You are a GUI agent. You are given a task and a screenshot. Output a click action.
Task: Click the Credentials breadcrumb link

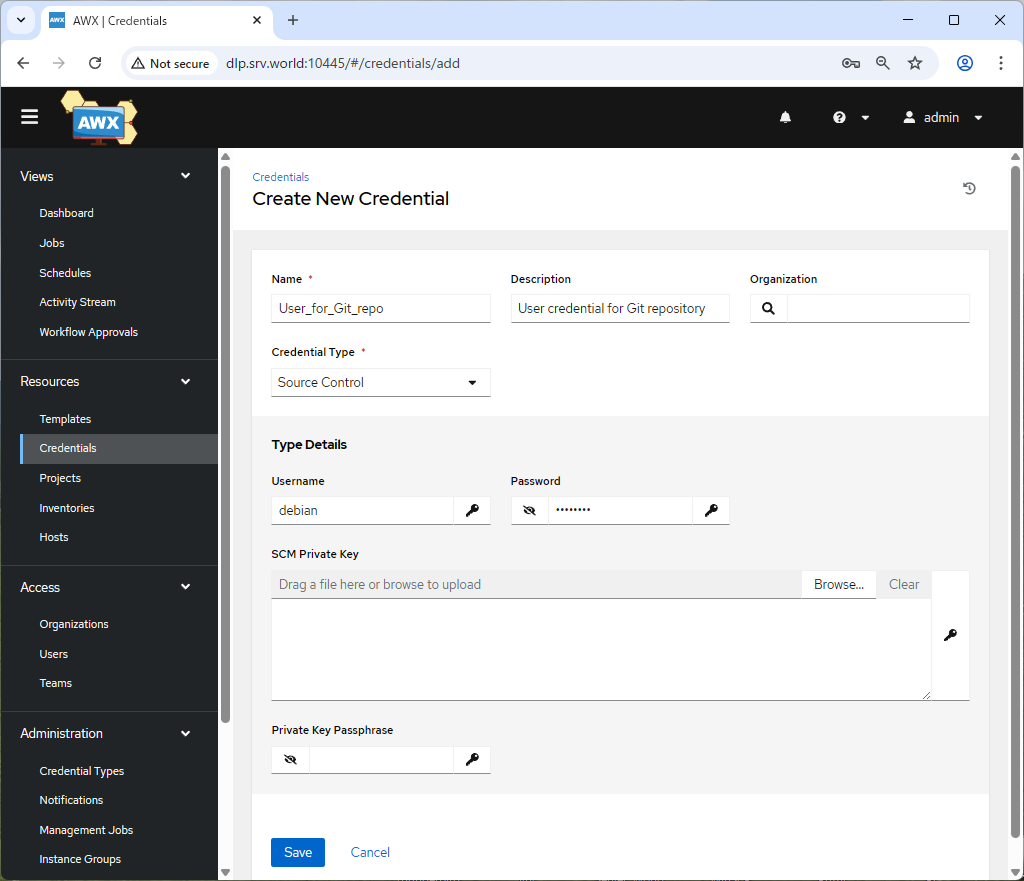click(x=281, y=177)
